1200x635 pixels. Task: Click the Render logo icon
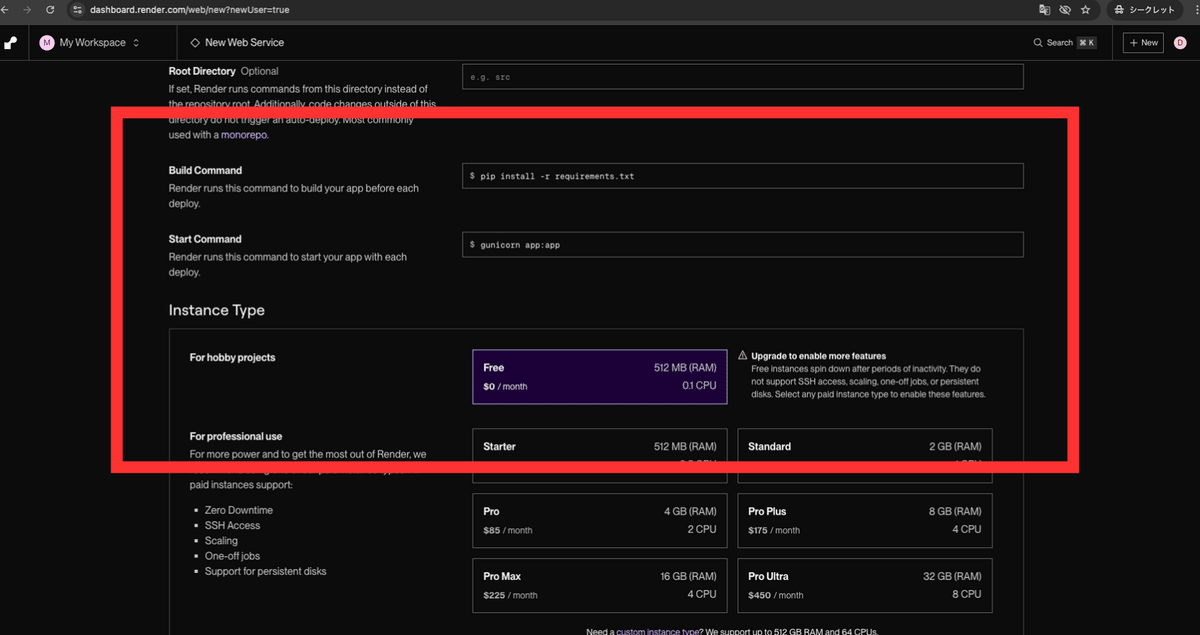[x=11, y=43]
